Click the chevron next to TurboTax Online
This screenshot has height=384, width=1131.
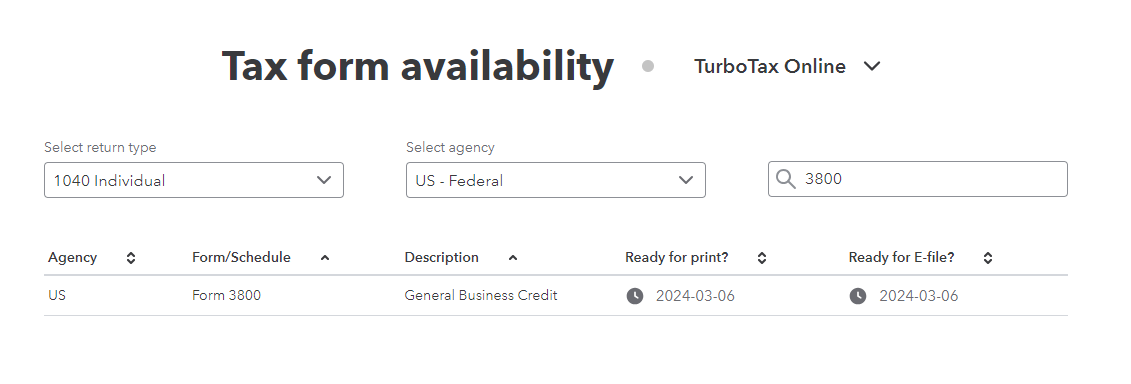[x=872, y=66]
